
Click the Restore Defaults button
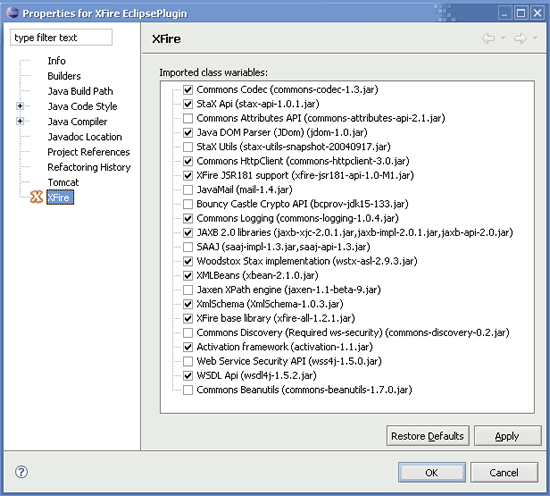point(428,436)
